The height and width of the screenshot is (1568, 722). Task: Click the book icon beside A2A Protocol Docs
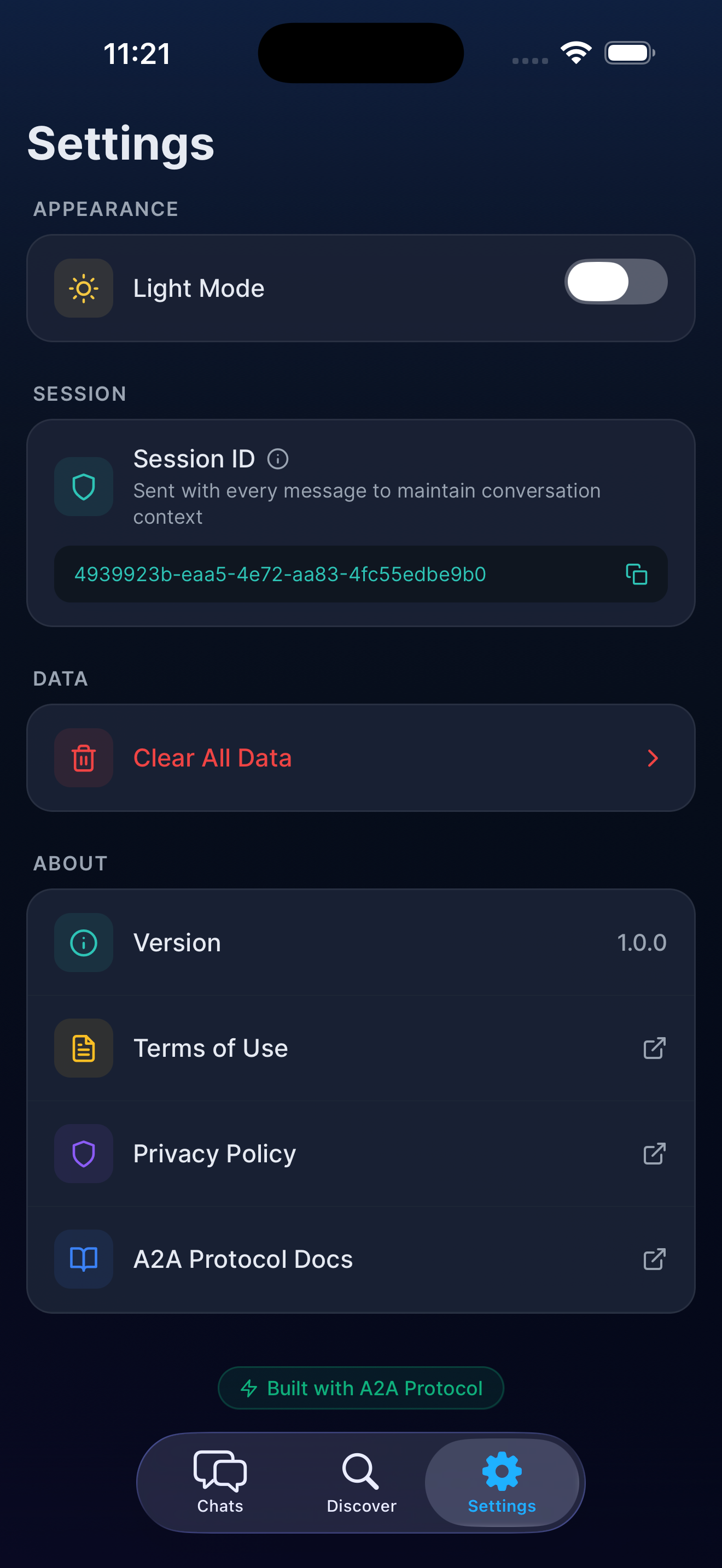coord(83,1260)
